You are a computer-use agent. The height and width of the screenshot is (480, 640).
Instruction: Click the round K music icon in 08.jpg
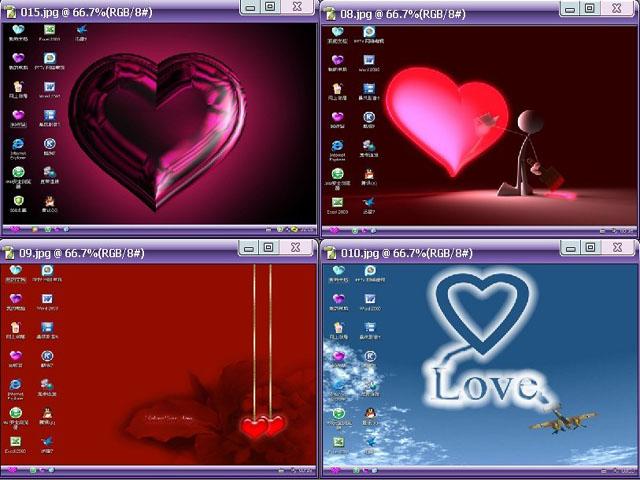(x=369, y=117)
